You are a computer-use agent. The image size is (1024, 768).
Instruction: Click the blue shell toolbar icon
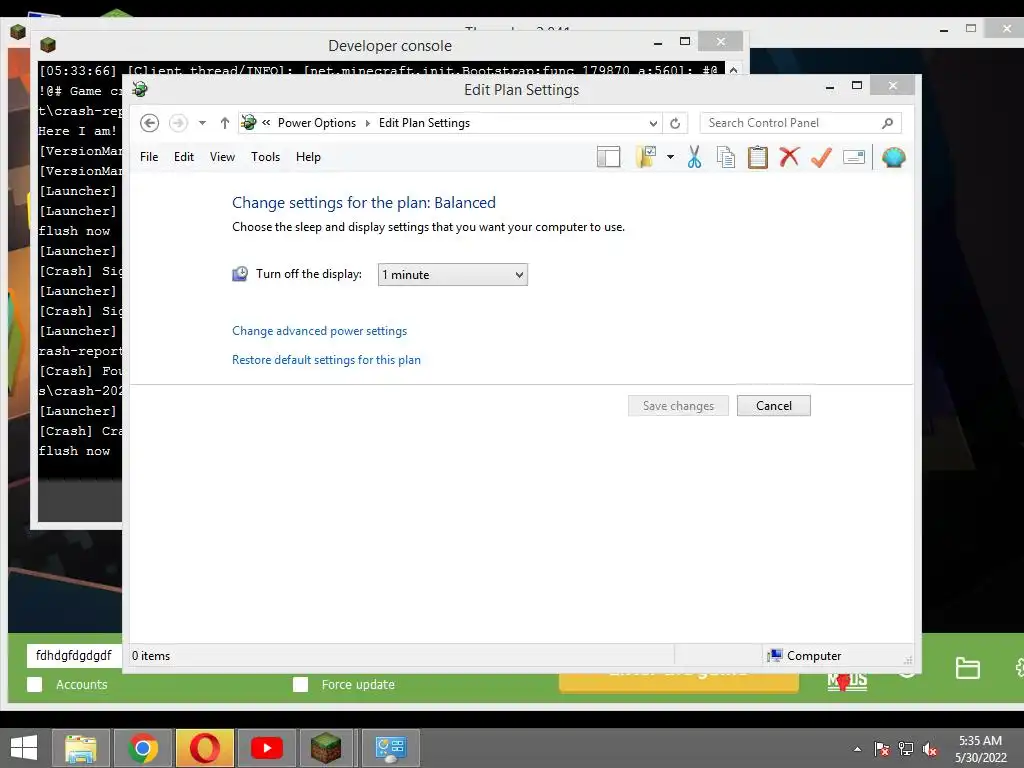tap(893, 157)
